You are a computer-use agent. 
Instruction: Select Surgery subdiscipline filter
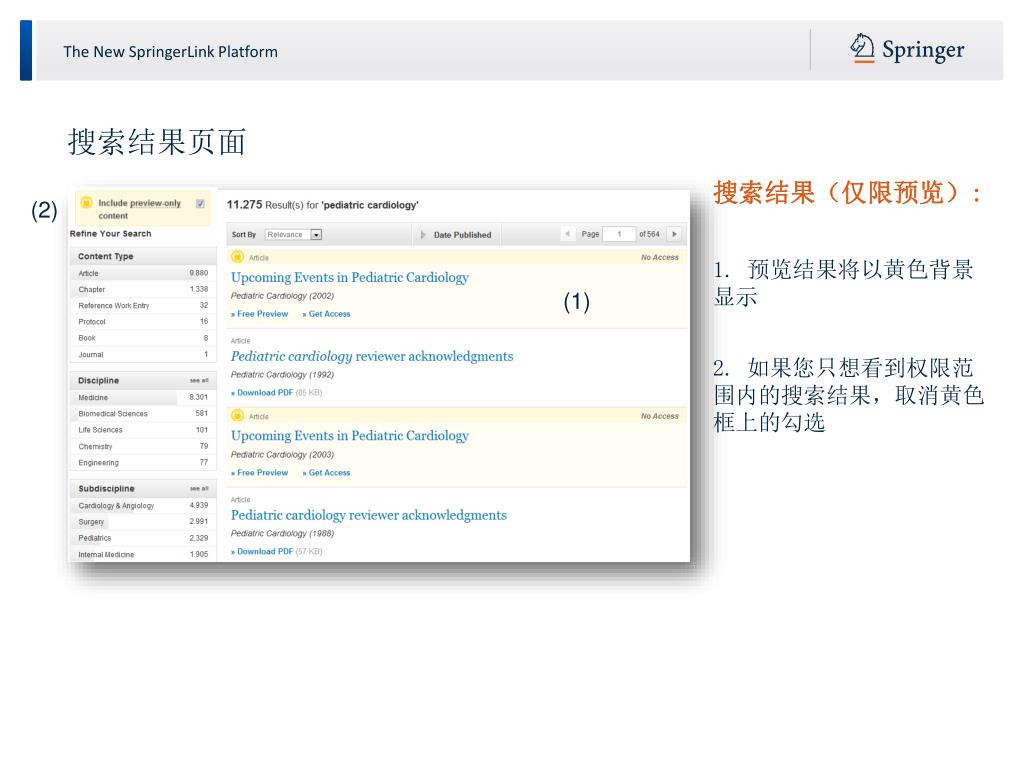point(143,522)
